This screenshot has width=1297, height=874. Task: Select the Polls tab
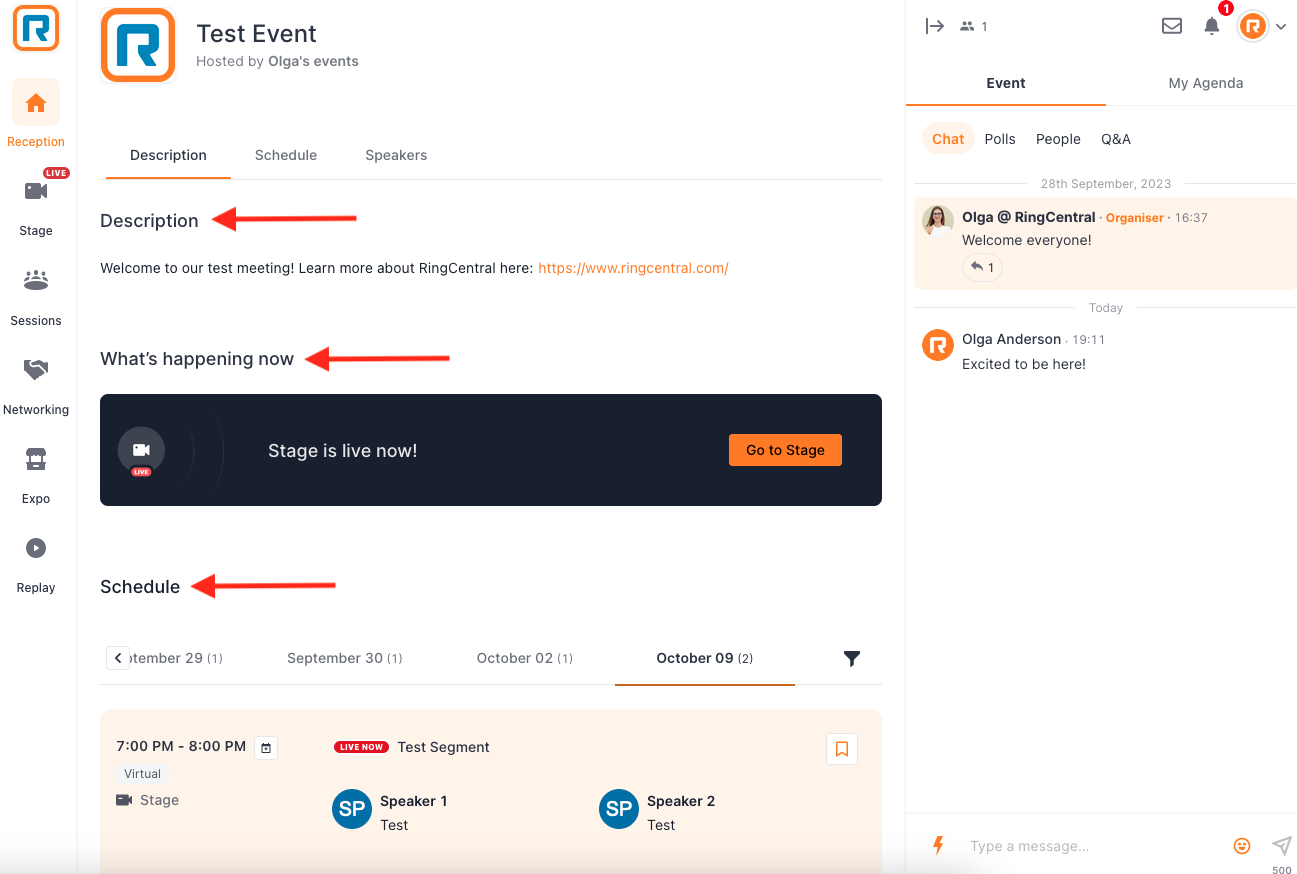(1000, 139)
